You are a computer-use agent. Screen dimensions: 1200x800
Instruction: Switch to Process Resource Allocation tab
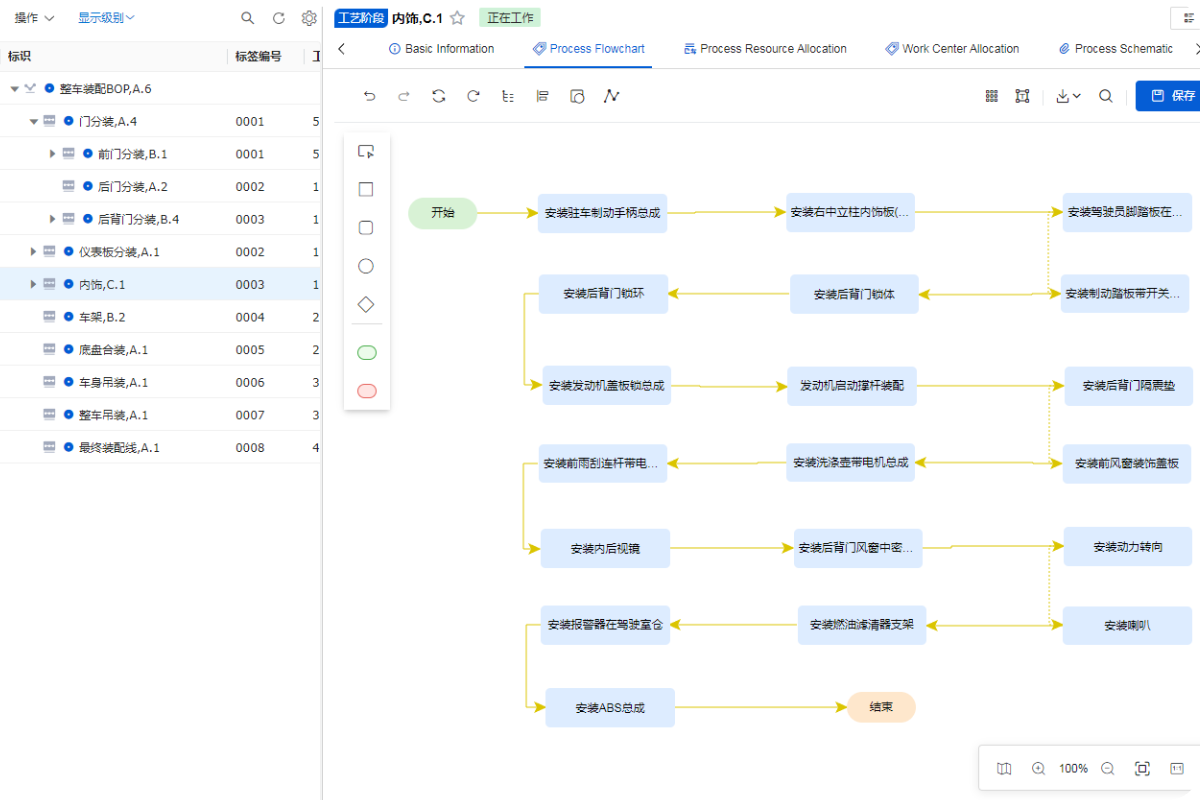pyautogui.click(x=765, y=49)
